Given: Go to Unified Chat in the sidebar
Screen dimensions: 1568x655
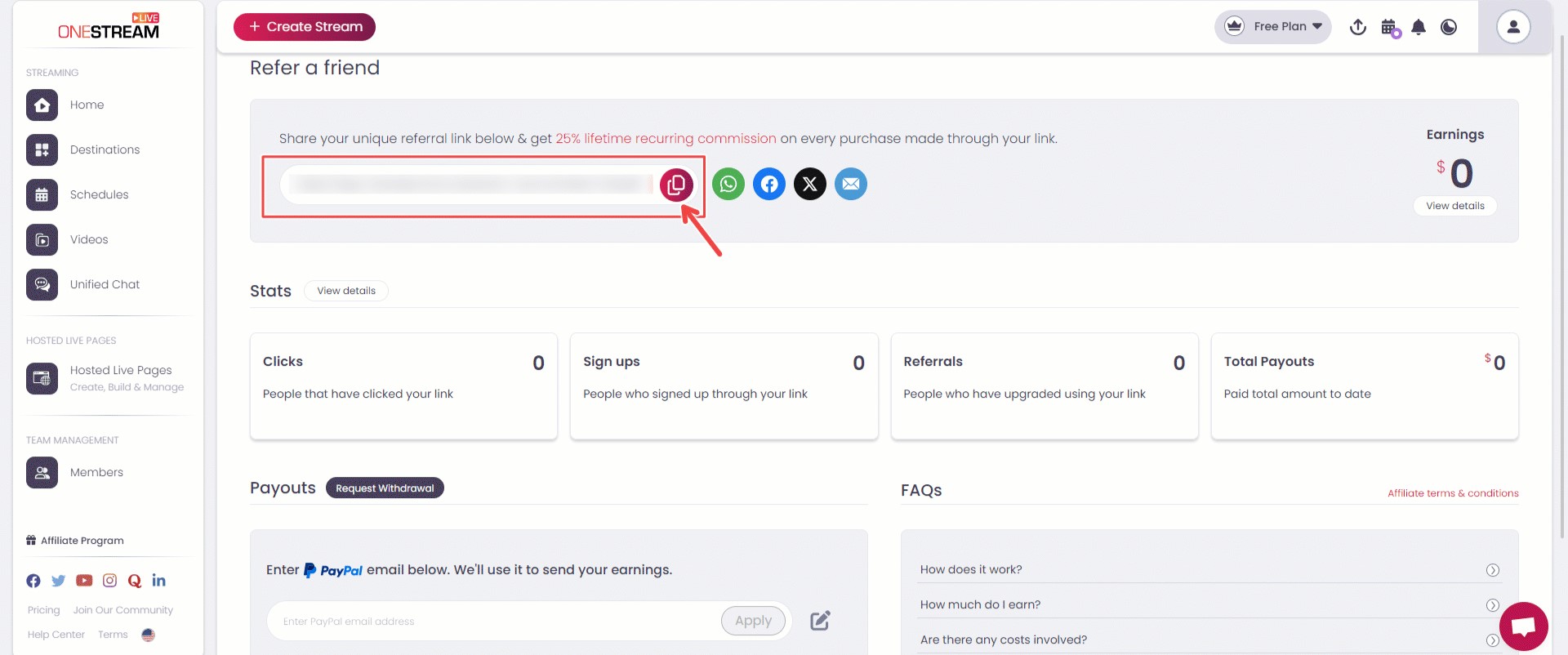Looking at the screenshot, I should (105, 284).
